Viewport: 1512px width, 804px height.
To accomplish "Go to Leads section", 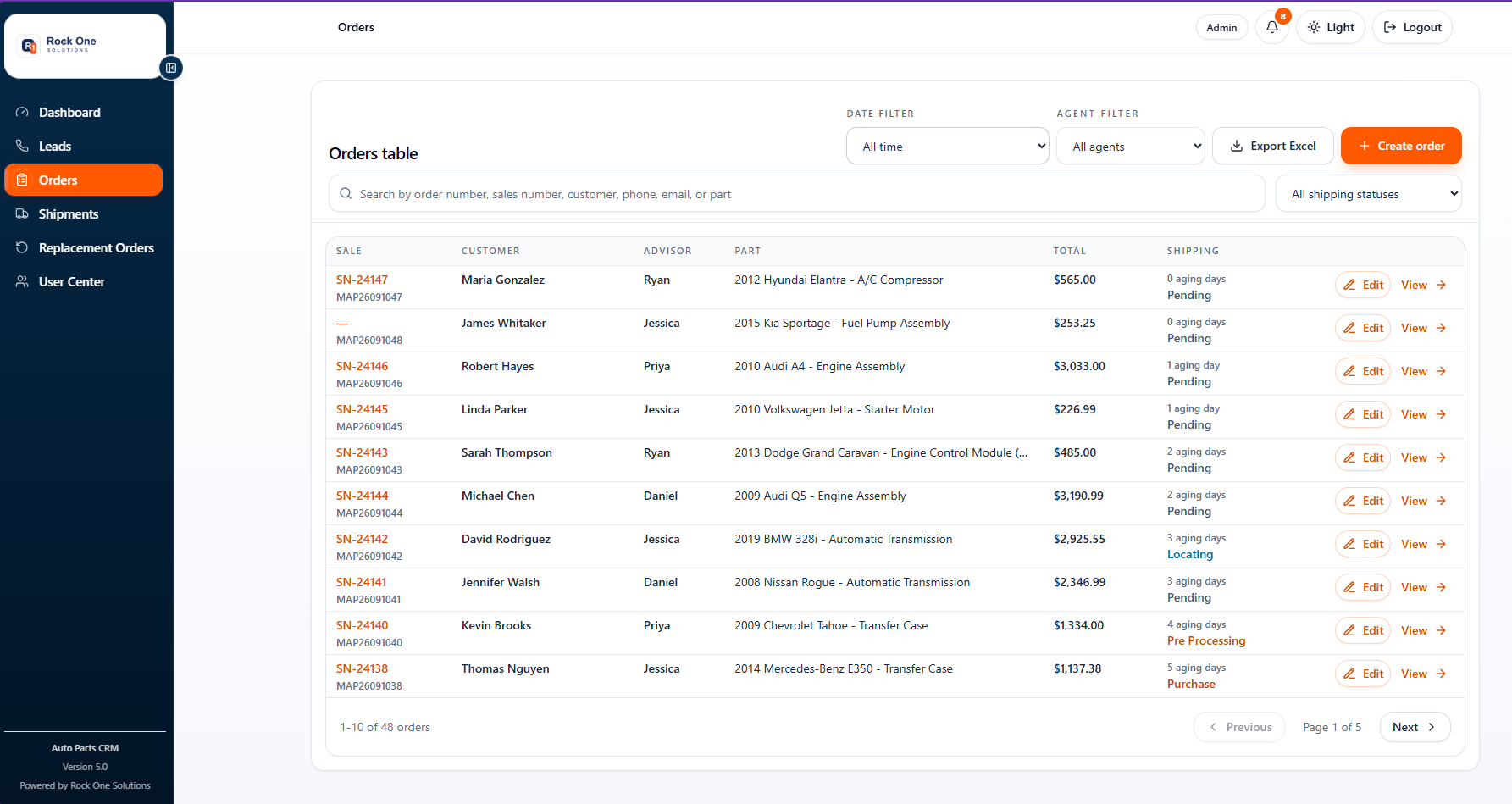I will point(83,146).
